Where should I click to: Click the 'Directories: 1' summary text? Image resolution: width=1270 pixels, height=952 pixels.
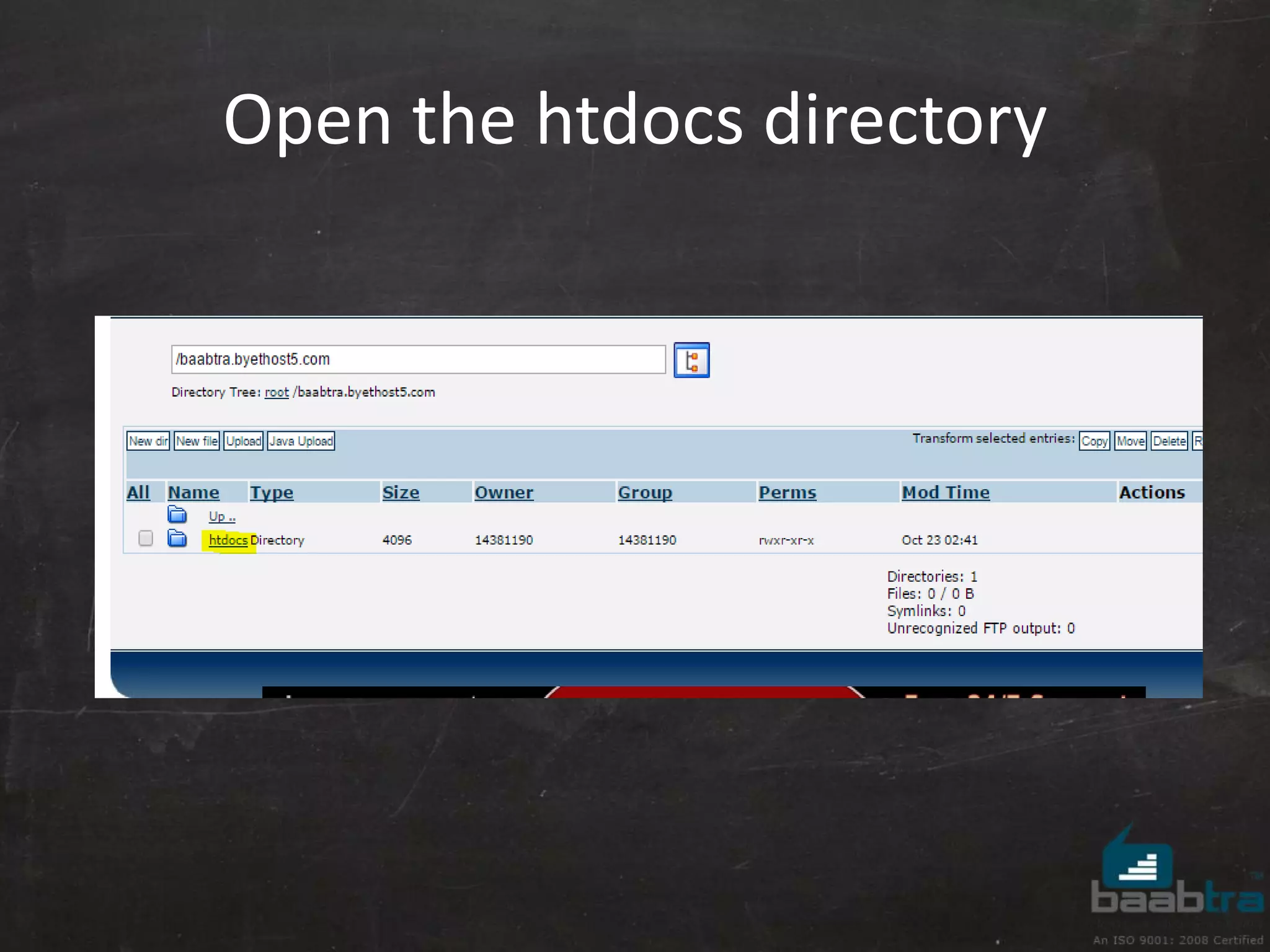pos(932,576)
